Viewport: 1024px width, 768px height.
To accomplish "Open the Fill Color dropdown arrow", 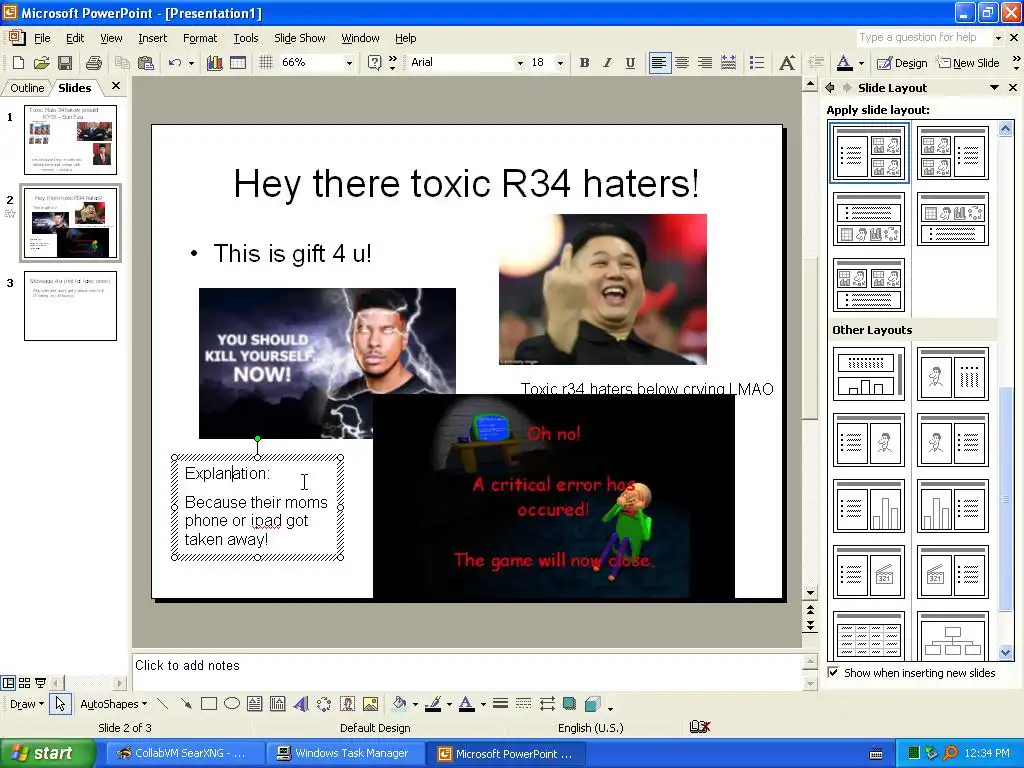I will pyautogui.click(x=415, y=704).
